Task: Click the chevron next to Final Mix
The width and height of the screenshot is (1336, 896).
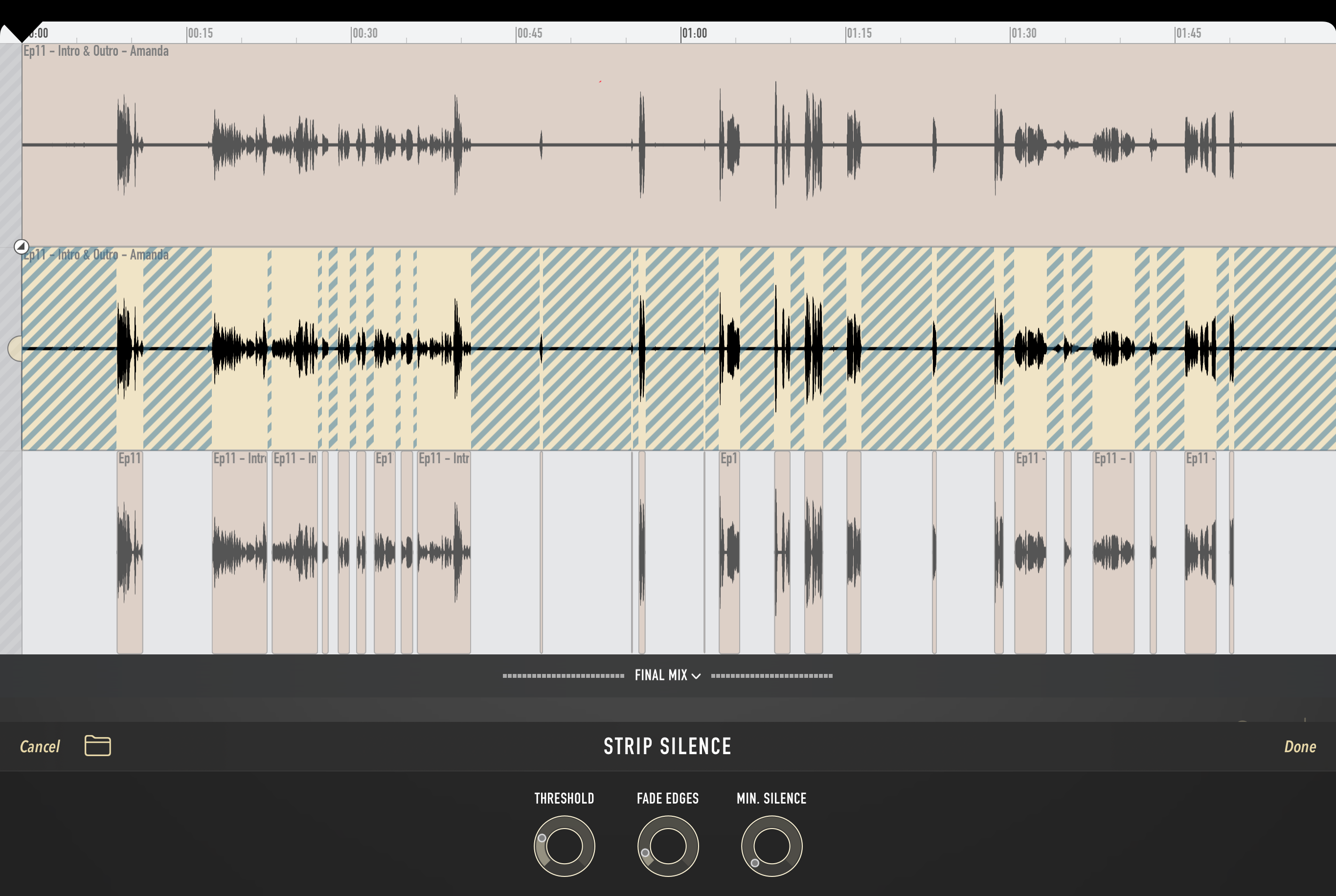Action: point(696,676)
